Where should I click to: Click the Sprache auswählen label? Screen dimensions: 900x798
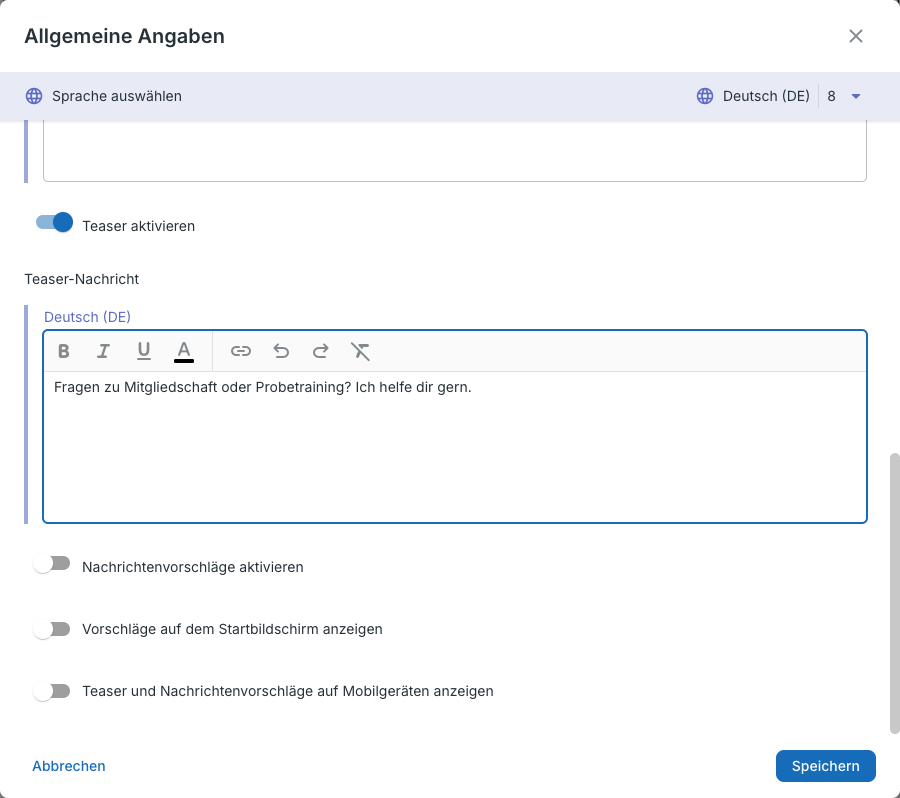[x=117, y=96]
